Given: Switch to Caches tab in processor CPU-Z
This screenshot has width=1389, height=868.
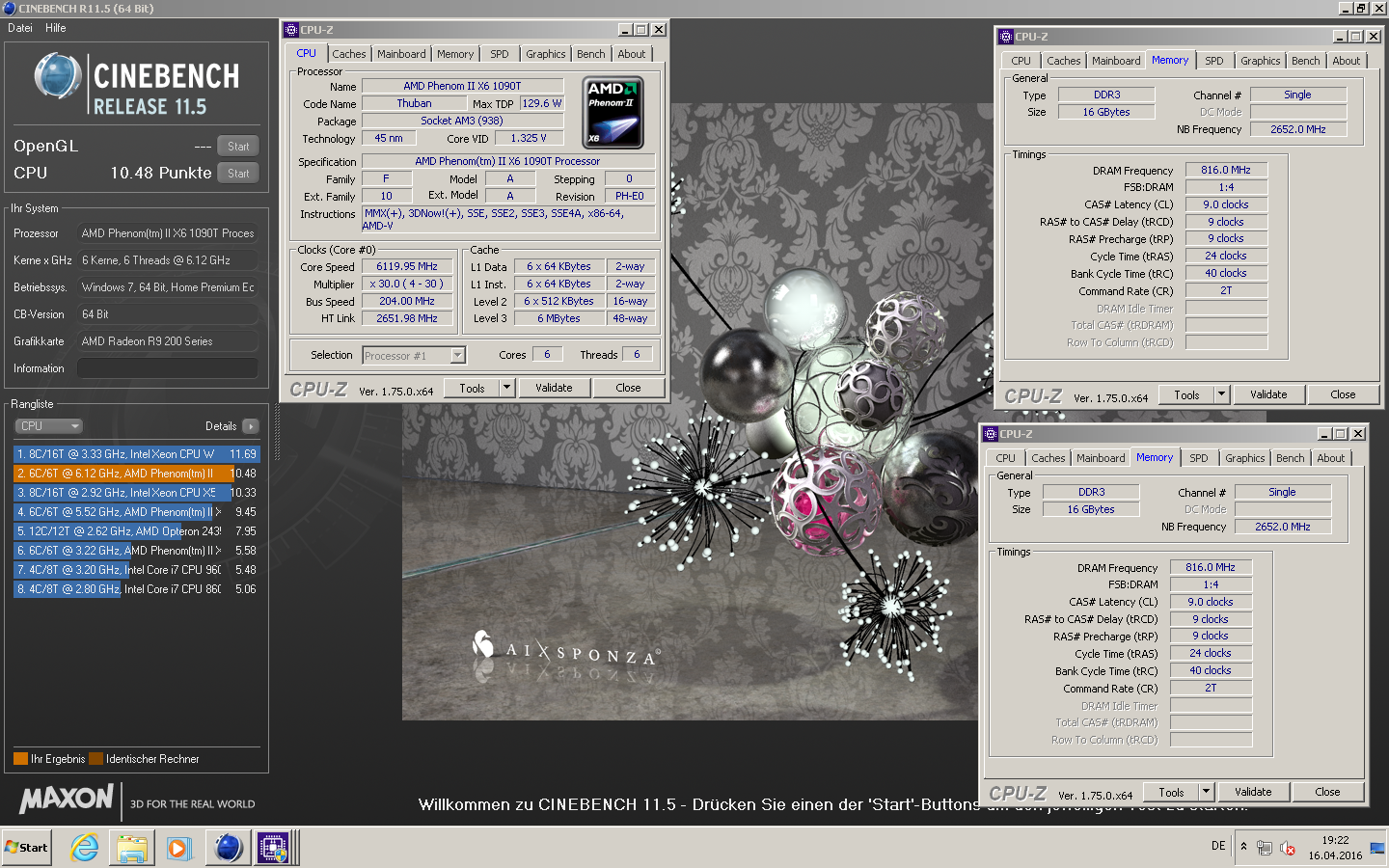Looking at the screenshot, I should (349, 54).
